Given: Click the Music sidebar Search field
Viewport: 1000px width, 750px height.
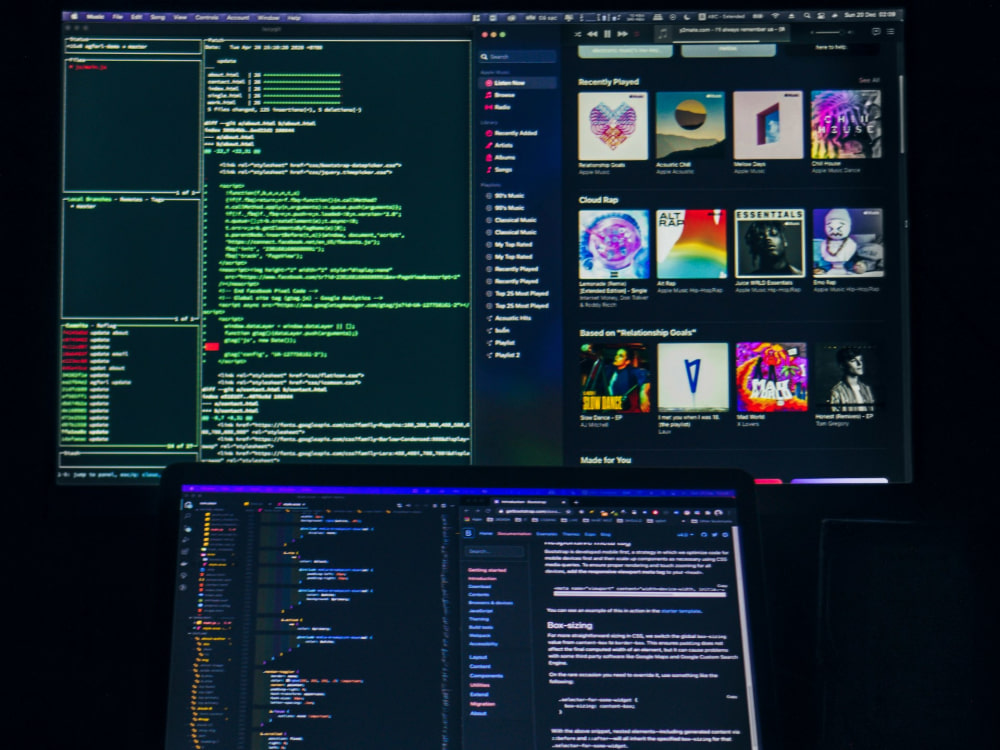Looking at the screenshot, I should [x=517, y=57].
